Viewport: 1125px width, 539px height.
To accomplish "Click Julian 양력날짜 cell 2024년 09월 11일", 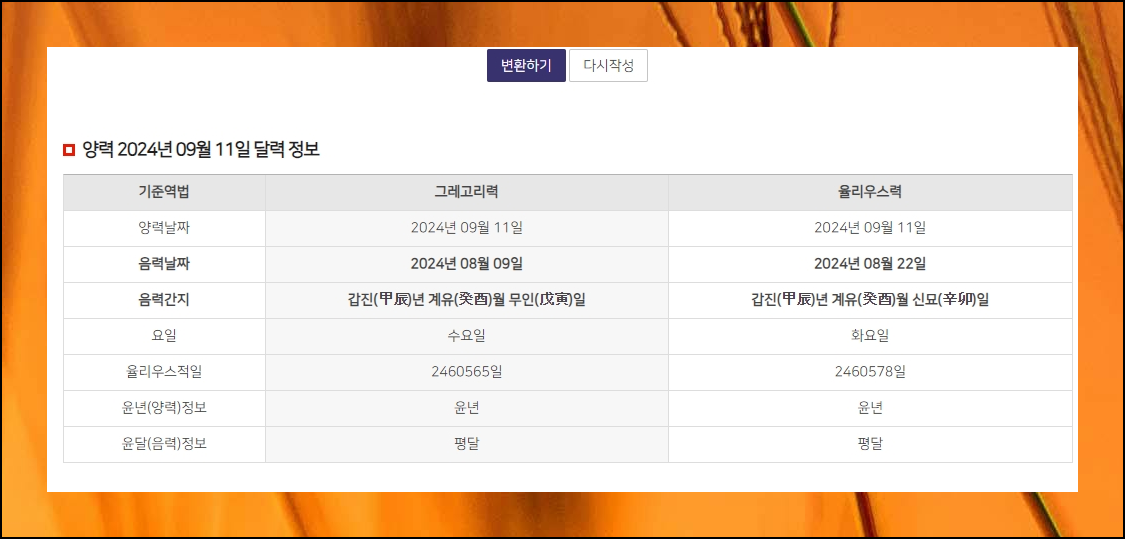I will tap(870, 228).
